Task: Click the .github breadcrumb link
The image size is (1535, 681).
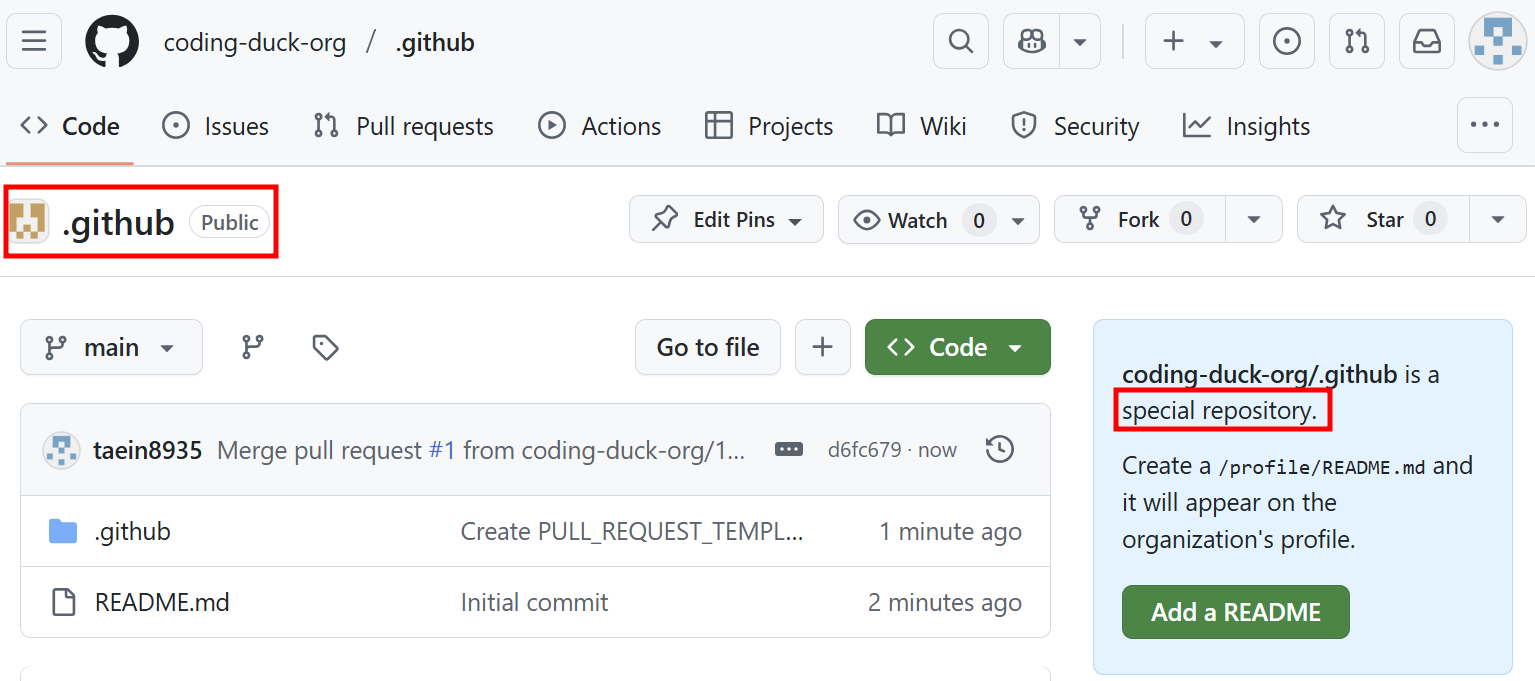Action: [435, 42]
